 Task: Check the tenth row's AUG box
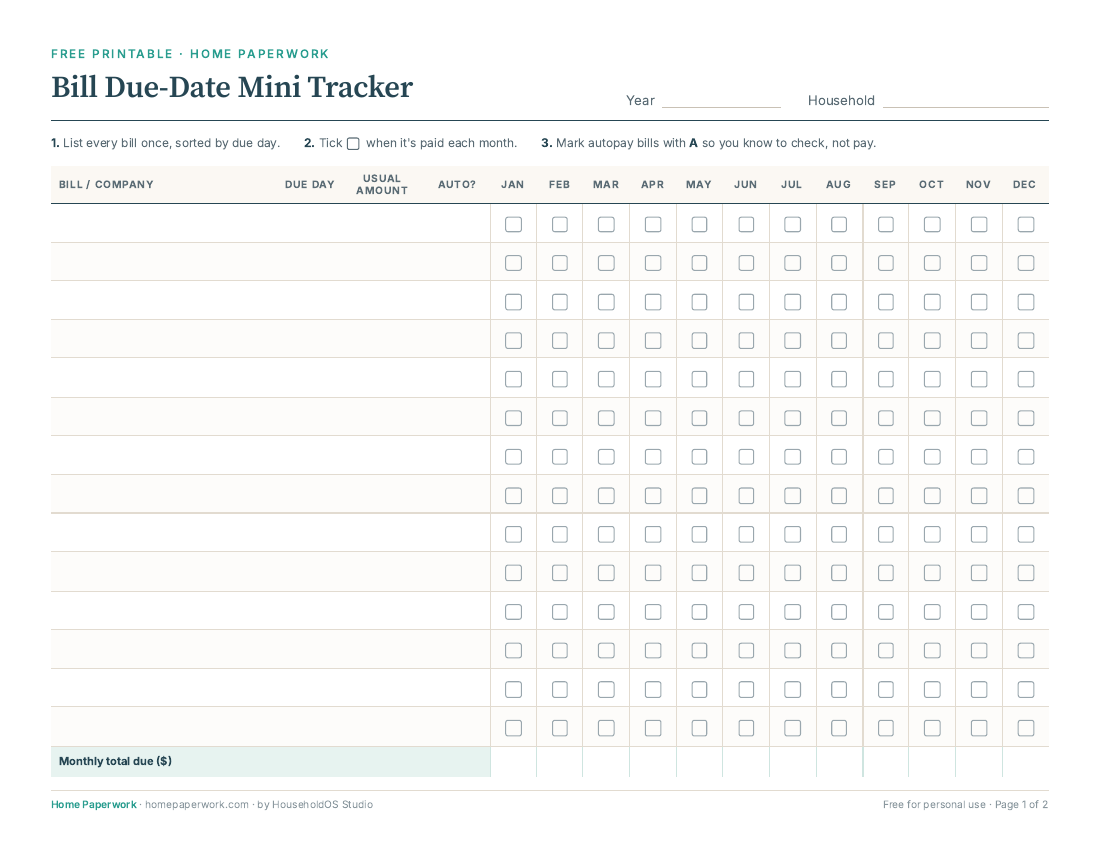[x=839, y=573]
